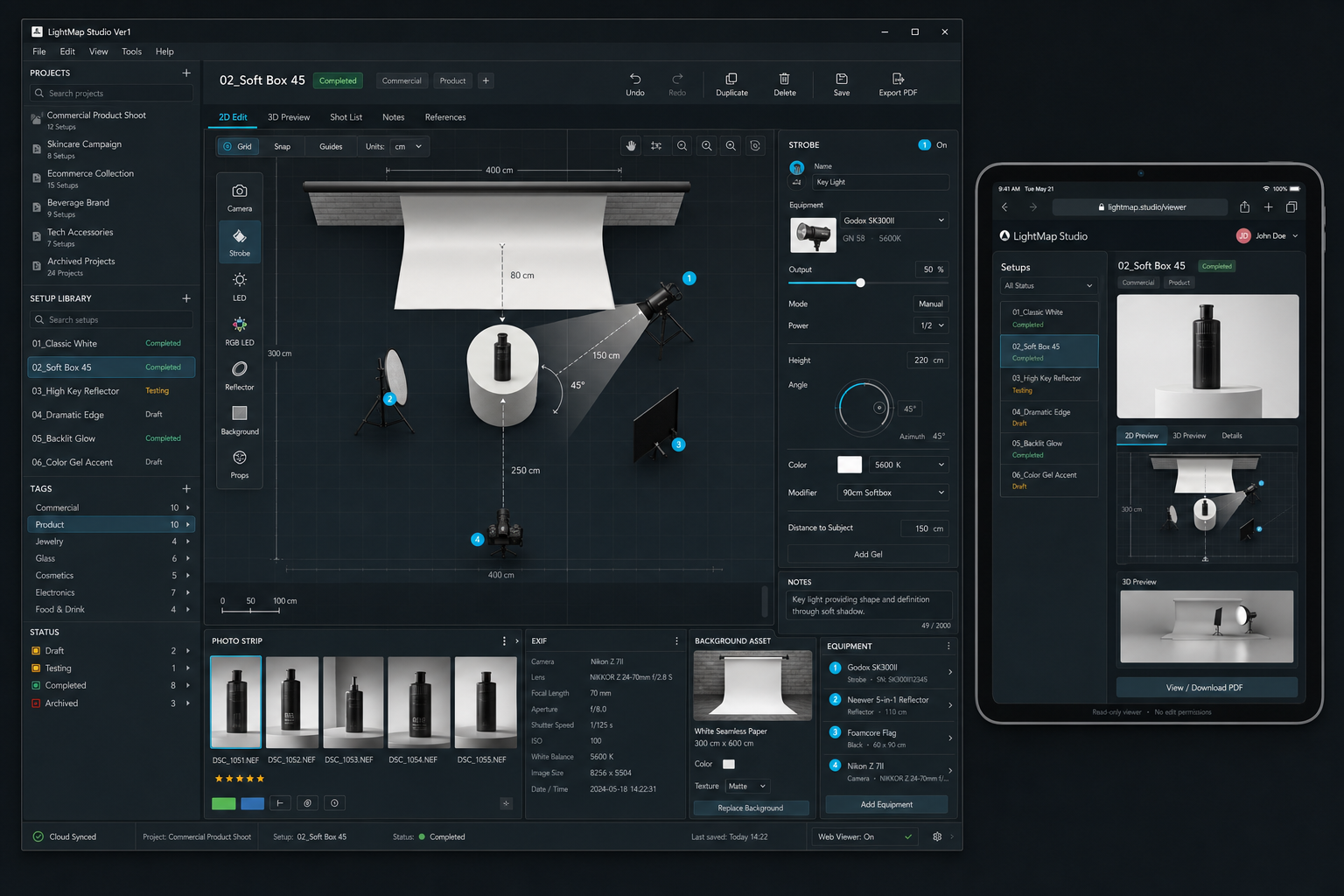
Task: Click the Add Gel button
Action: (x=868, y=554)
